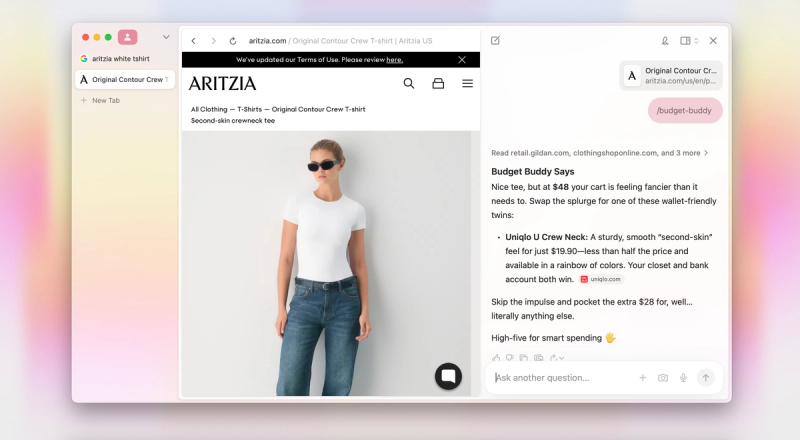
Task: Click the personalization icon in chat header
Action: coord(665,41)
